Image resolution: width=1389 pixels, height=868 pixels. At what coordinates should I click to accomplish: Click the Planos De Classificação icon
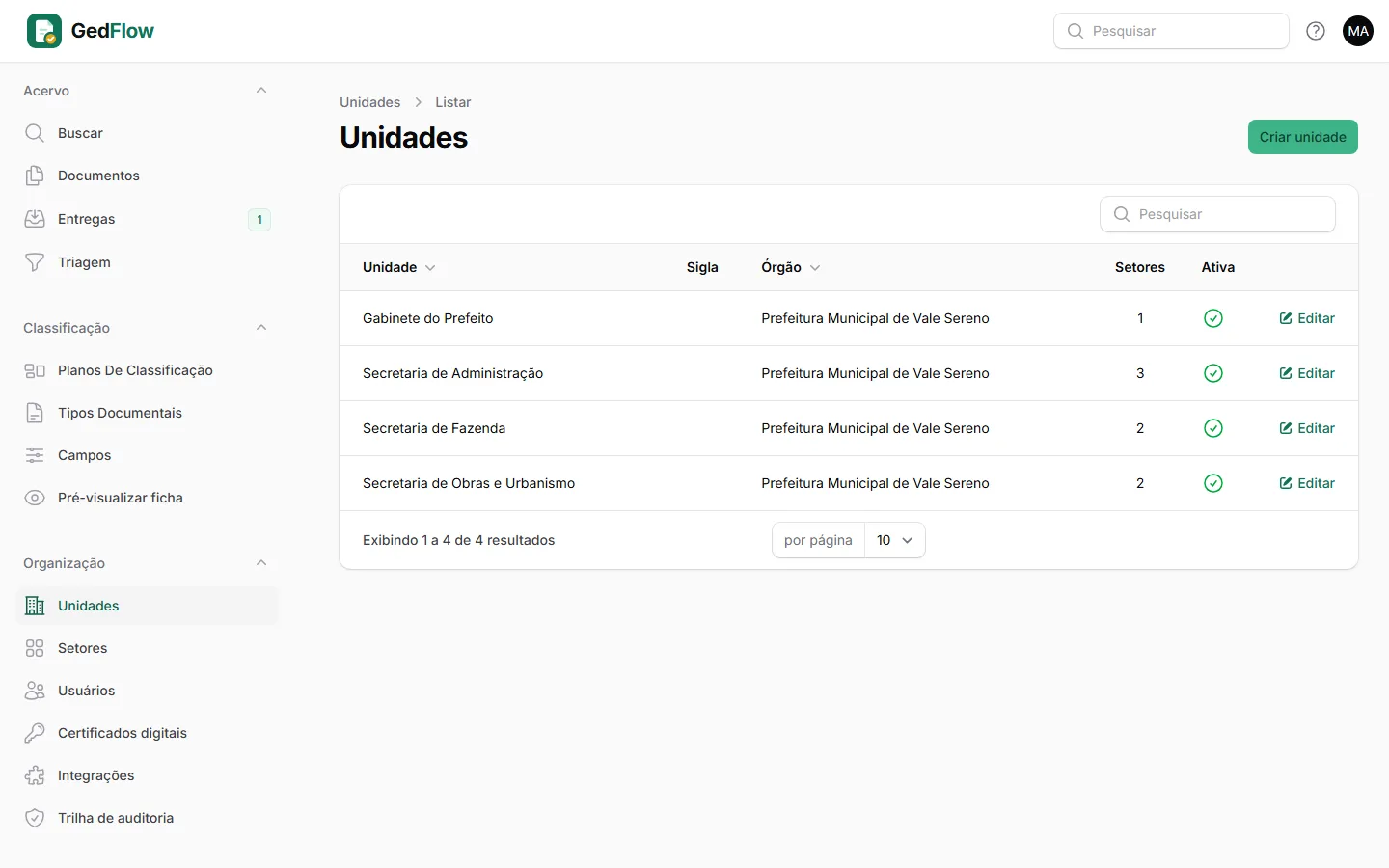(x=35, y=370)
